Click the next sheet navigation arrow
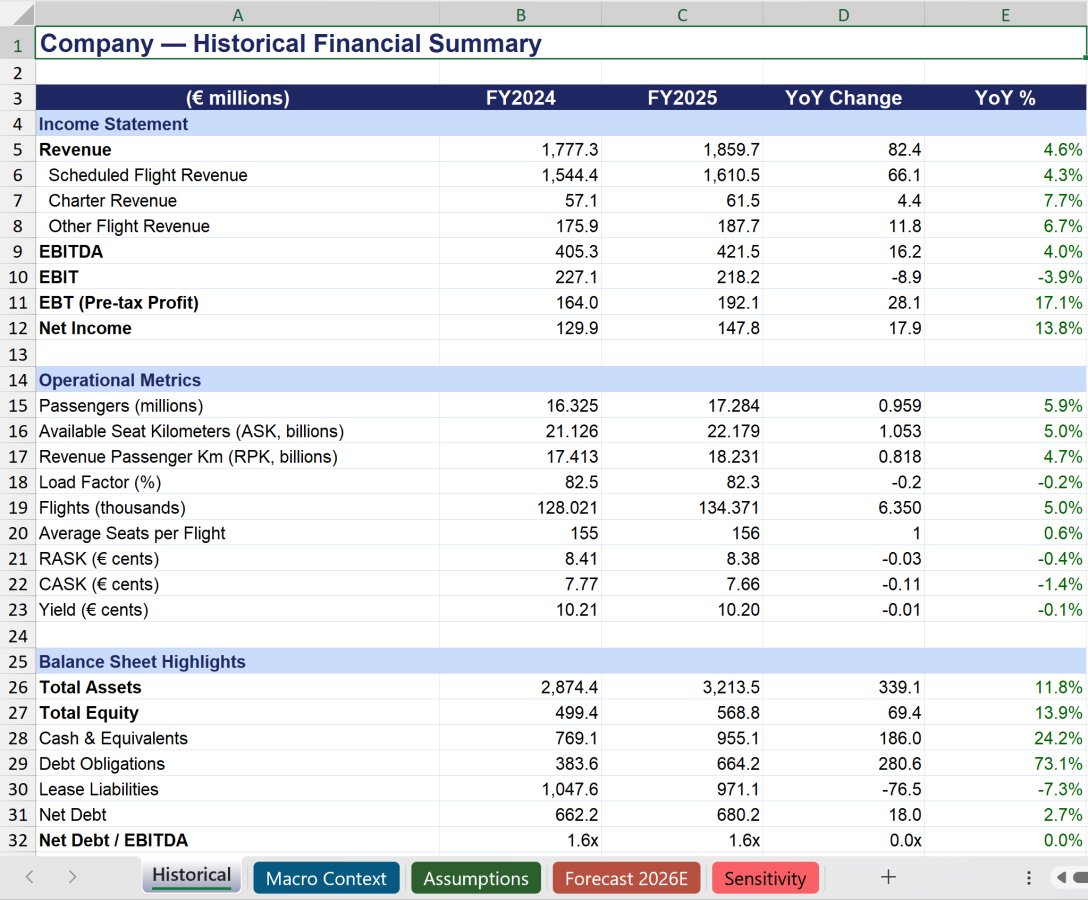 pyautogui.click(x=72, y=877)
